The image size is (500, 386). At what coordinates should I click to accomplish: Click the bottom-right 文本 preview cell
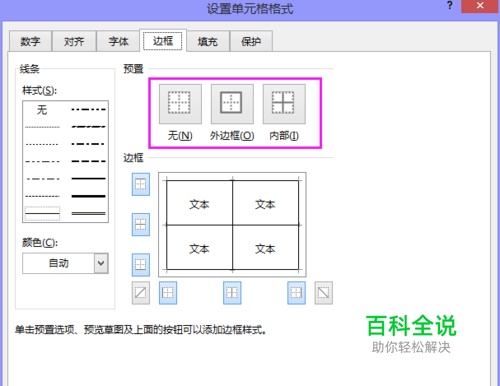coord(265,248)
